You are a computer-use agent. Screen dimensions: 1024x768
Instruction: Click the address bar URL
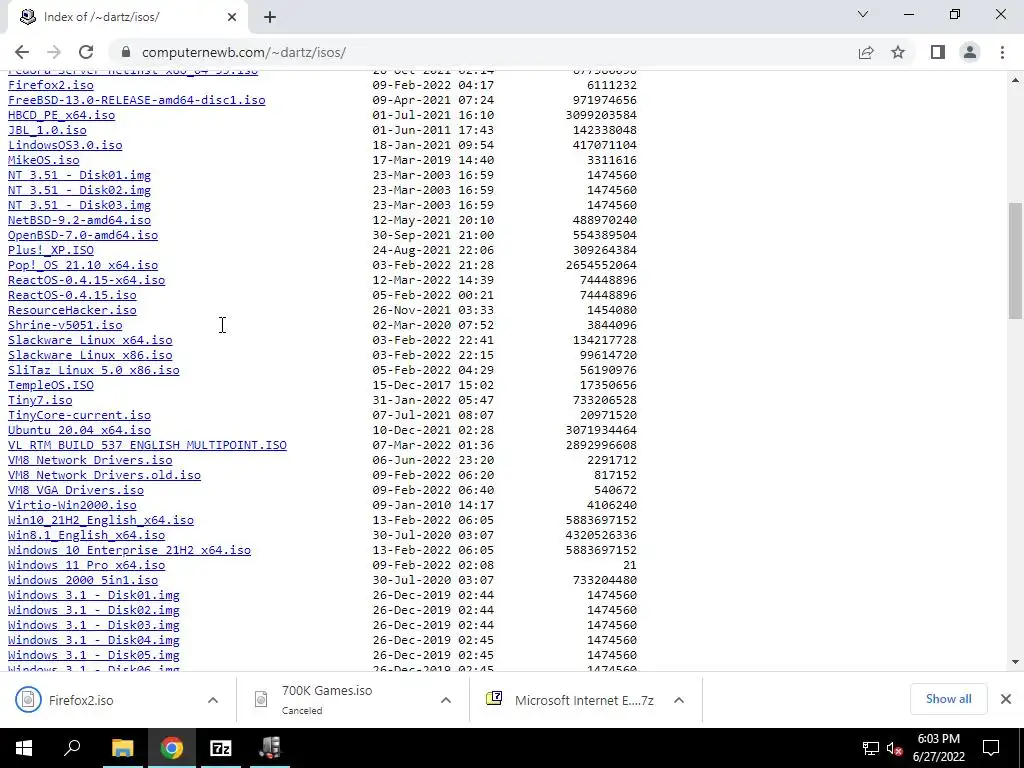click(x=244, y=52)
